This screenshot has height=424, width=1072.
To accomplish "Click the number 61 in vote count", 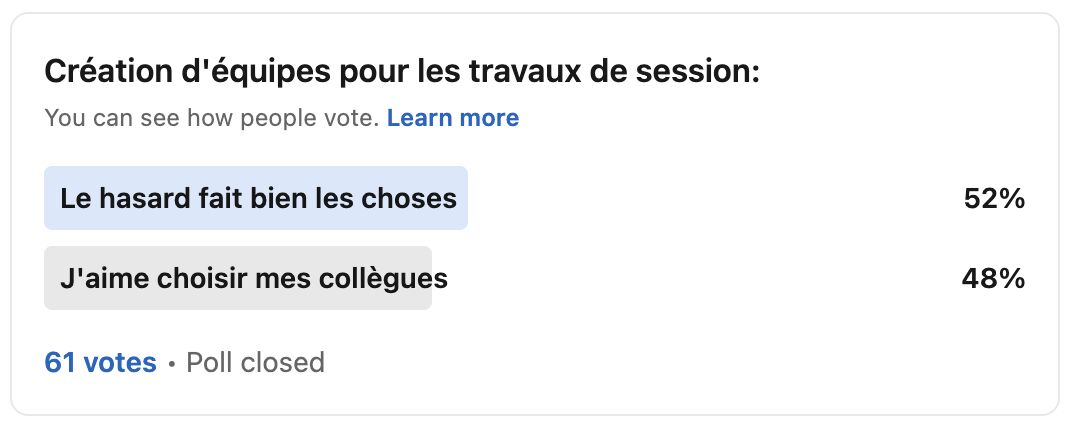I will coord(59,362).
